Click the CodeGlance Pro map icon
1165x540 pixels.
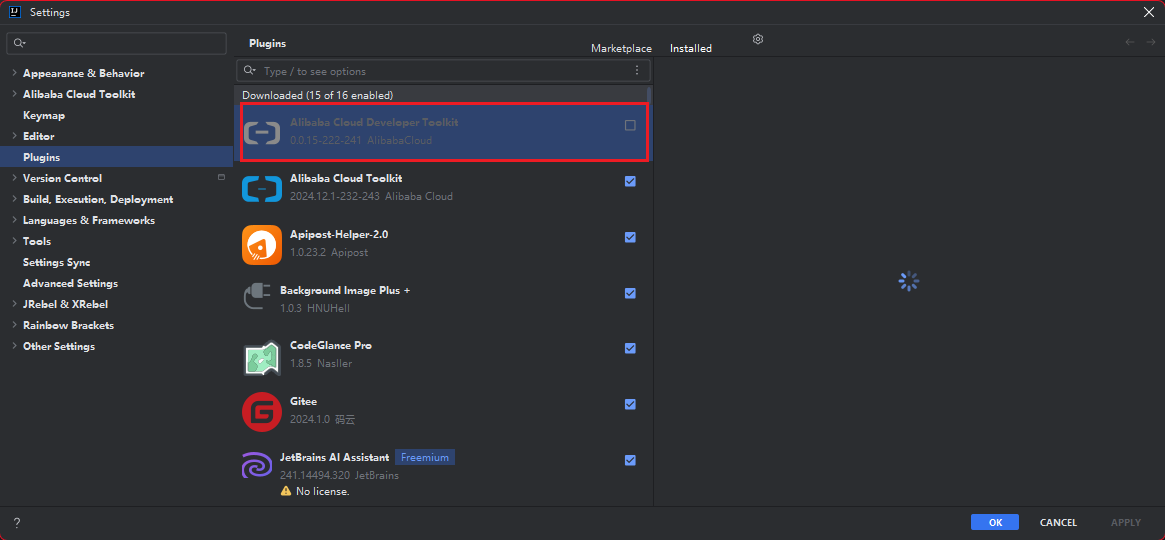tap(262, 357)
